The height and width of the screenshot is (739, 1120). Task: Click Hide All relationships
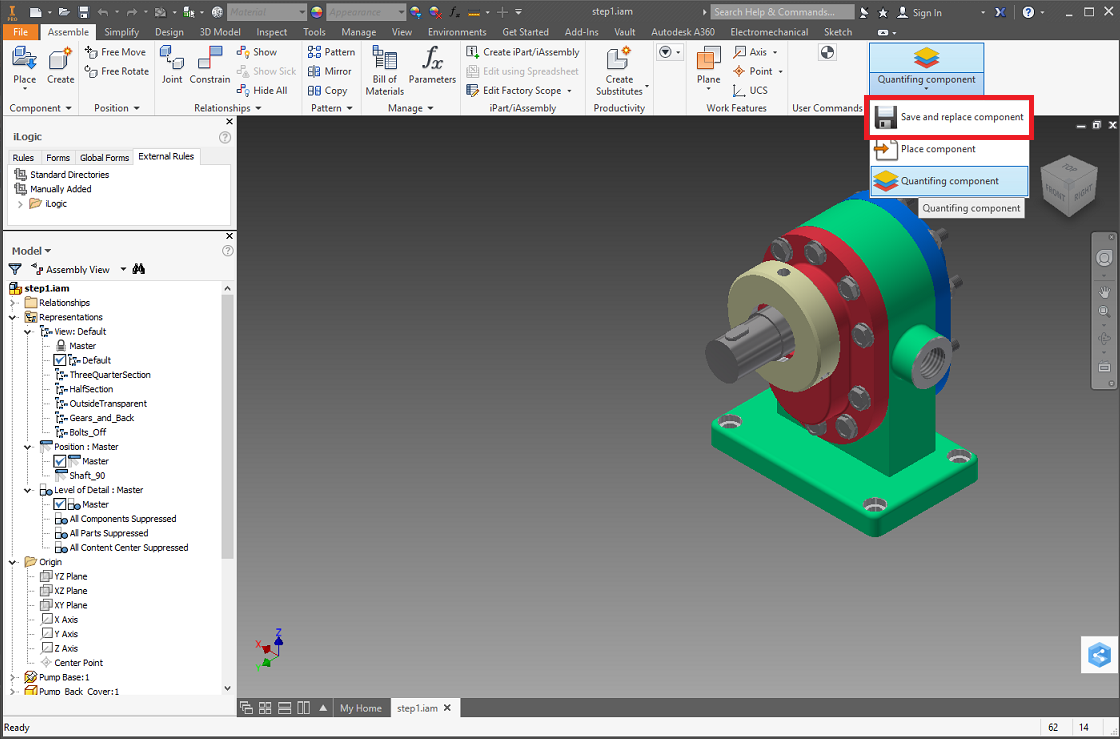point(262,91)
